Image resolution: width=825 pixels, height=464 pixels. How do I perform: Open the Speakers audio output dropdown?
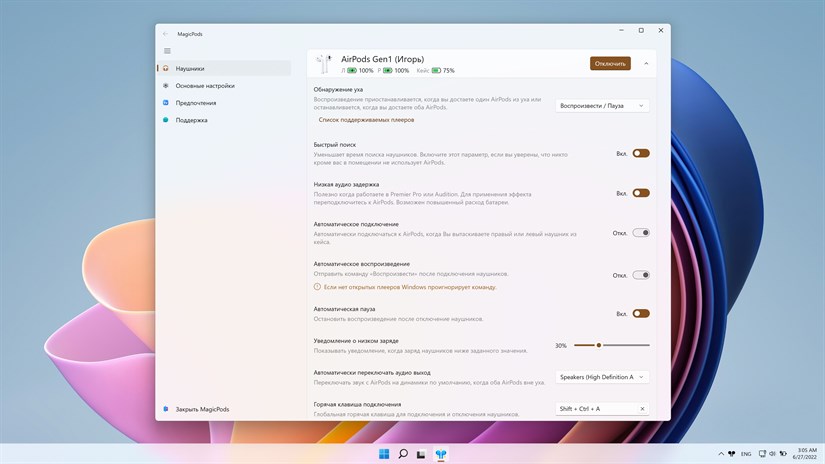[602, 377]
